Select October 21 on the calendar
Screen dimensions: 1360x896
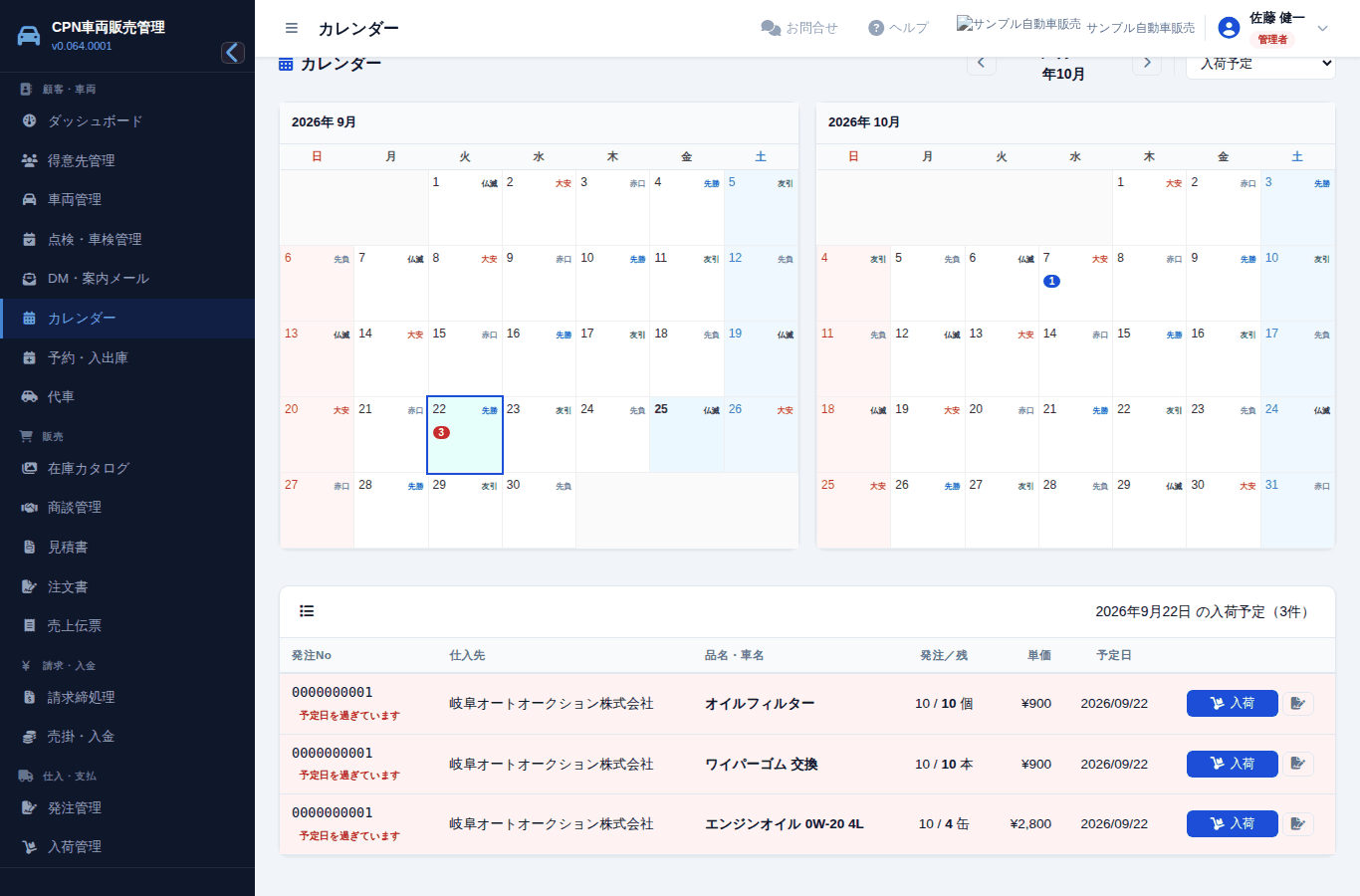tap(1075, 435)
